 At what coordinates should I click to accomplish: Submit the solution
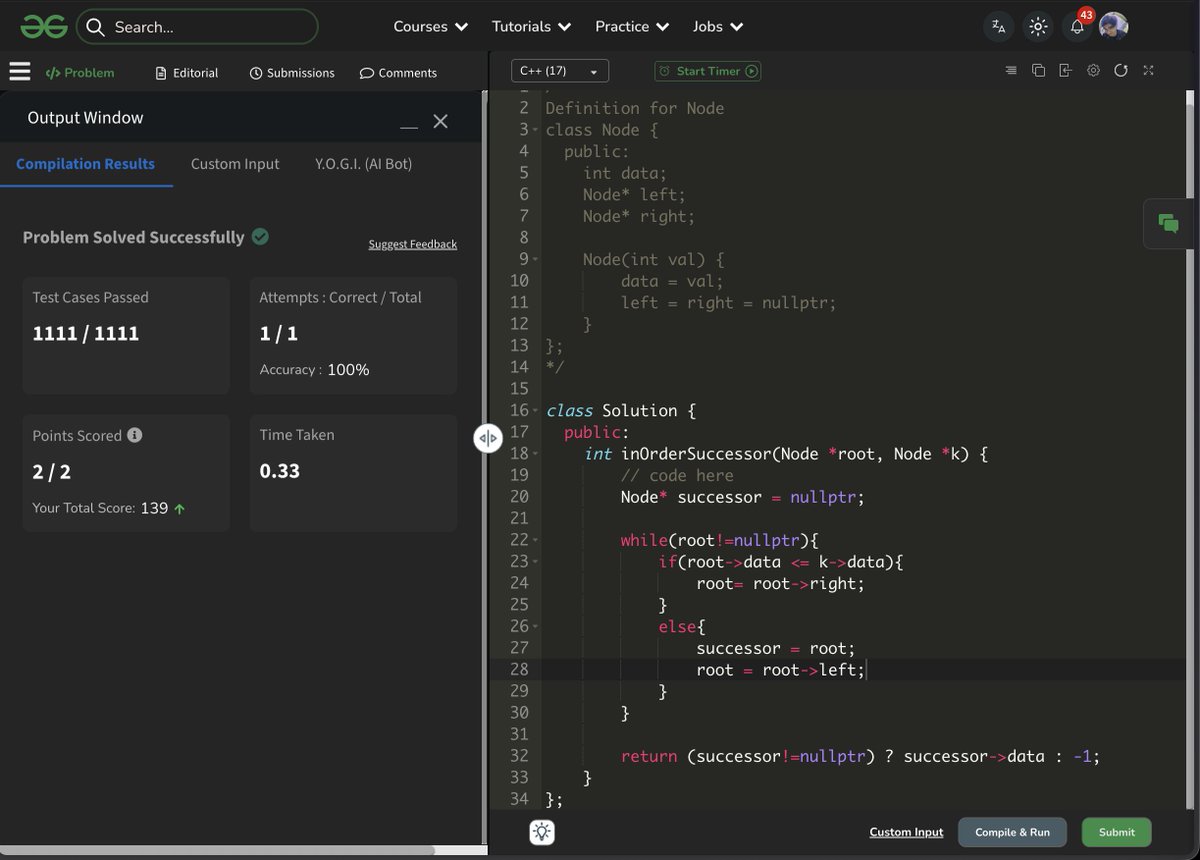coord(1116,832)
